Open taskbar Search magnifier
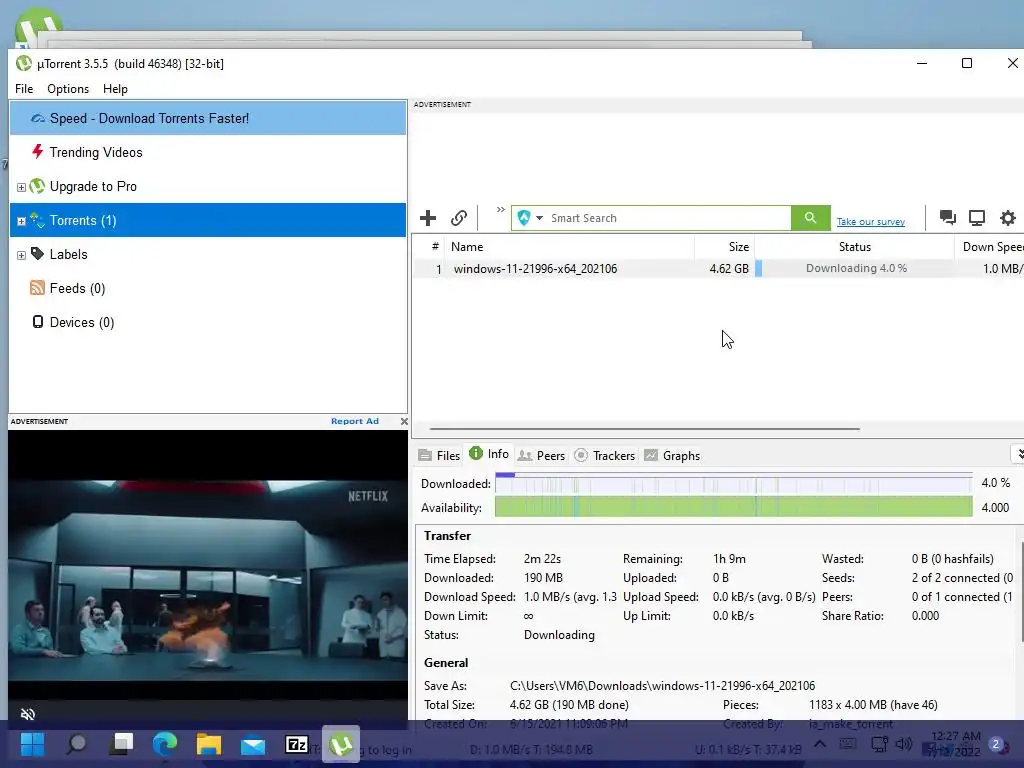1024x768 pixels. coord(76,744)
